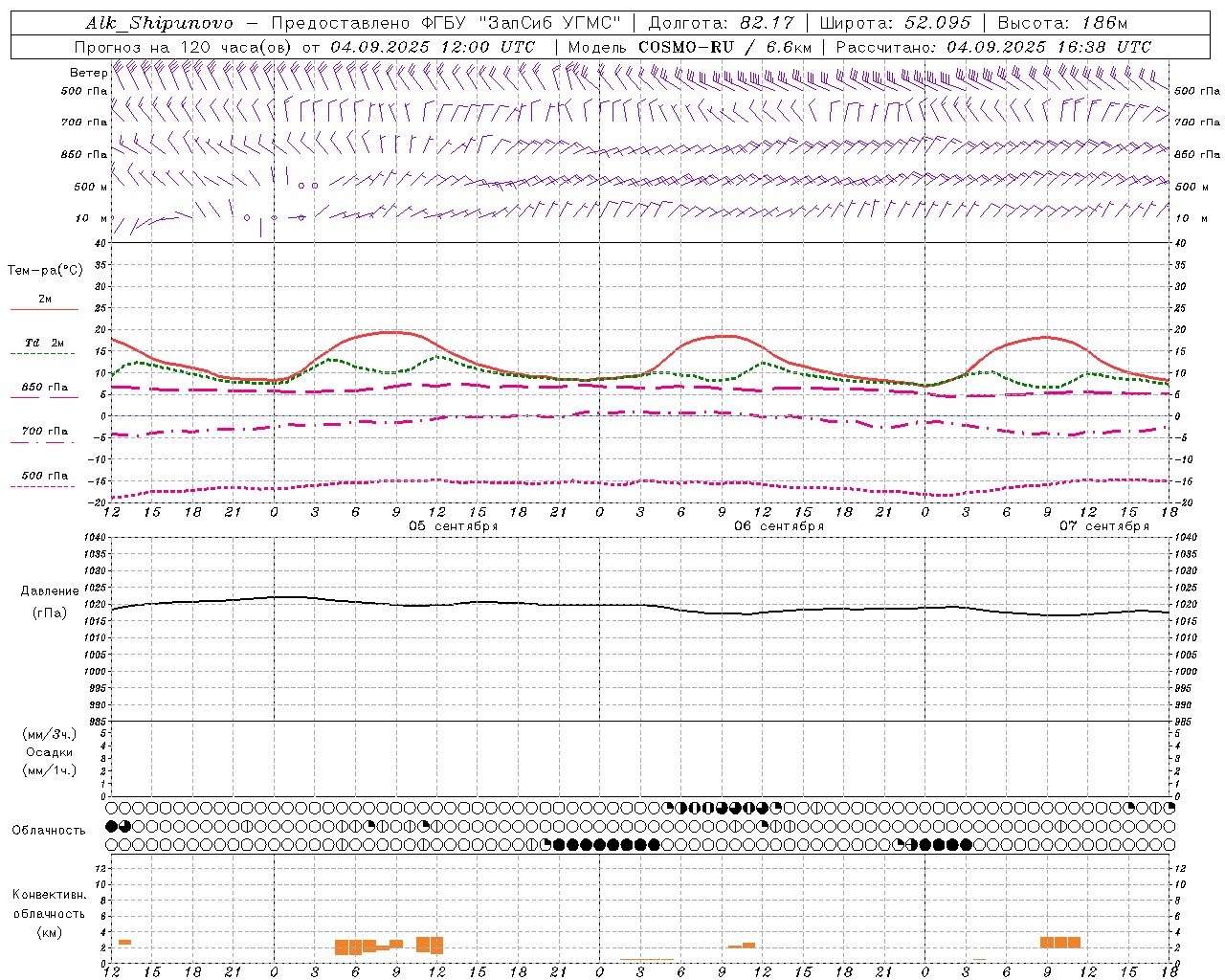Image resolution: width=1225 pixels, height=980 pixels.
Task: Click the forecast start '04.09.2025 12:00 UTC'
Action: (433, 47)
